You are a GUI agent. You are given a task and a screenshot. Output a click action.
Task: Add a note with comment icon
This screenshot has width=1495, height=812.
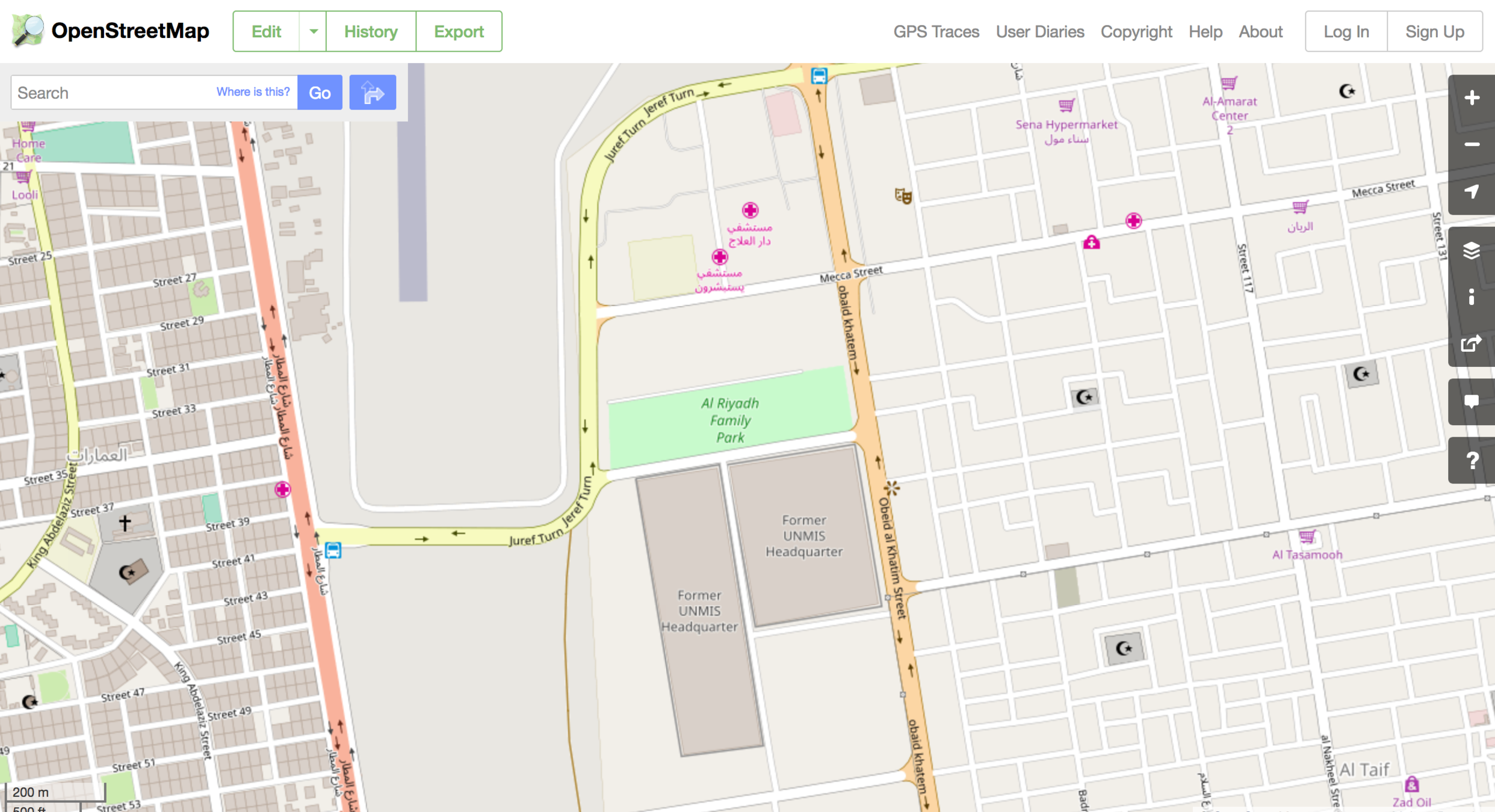1472,402
